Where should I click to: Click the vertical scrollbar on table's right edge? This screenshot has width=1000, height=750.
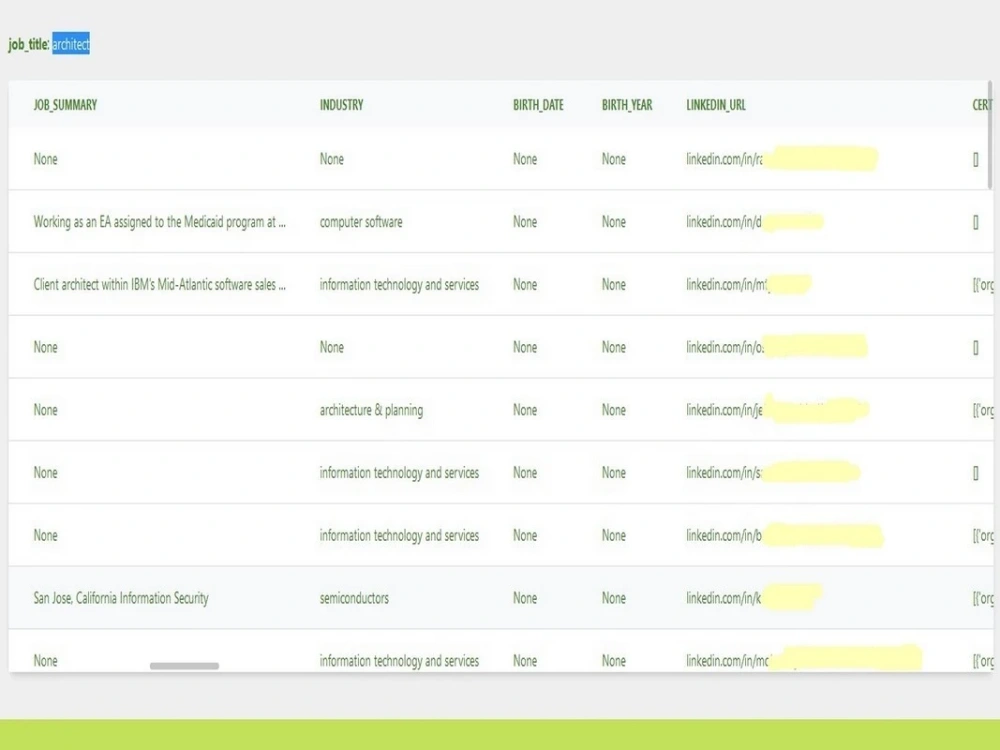990,135
